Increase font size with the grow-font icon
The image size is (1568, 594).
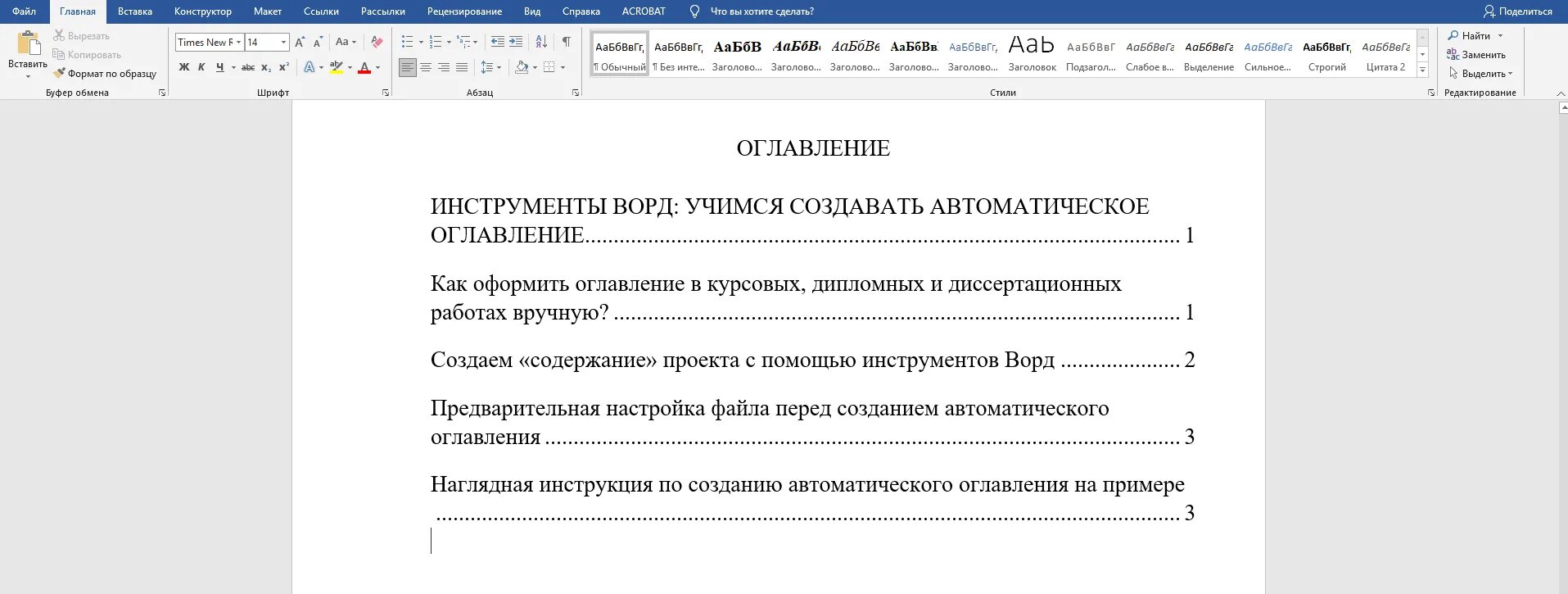tap(300, 42)
